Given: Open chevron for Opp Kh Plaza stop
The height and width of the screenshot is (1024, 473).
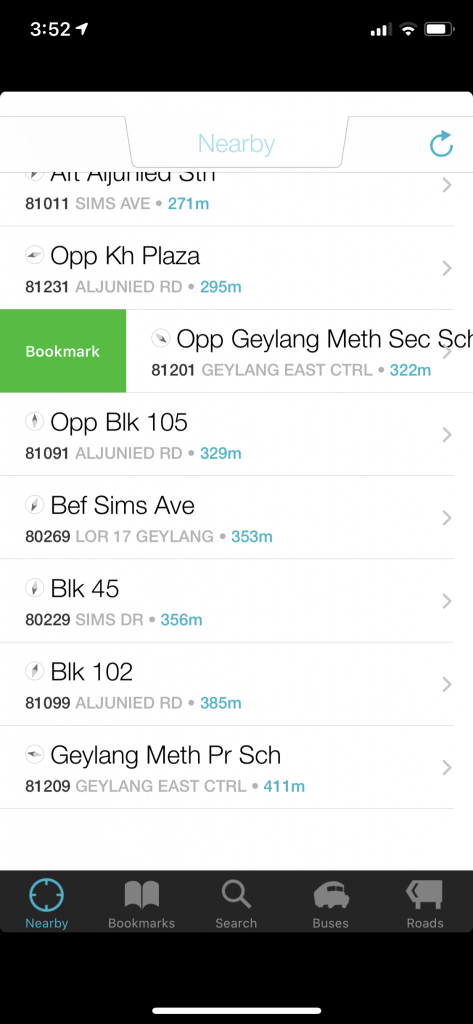Looking at the screenshot, I should pyautogui.click(x=447, y=268).
